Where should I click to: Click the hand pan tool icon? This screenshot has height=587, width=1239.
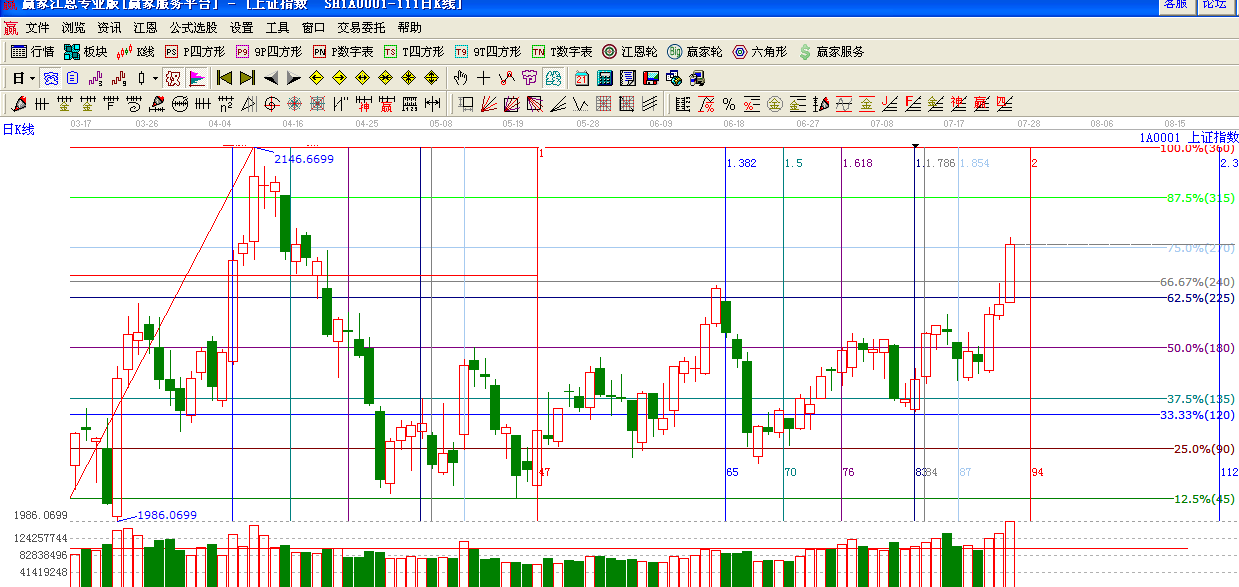460,78
